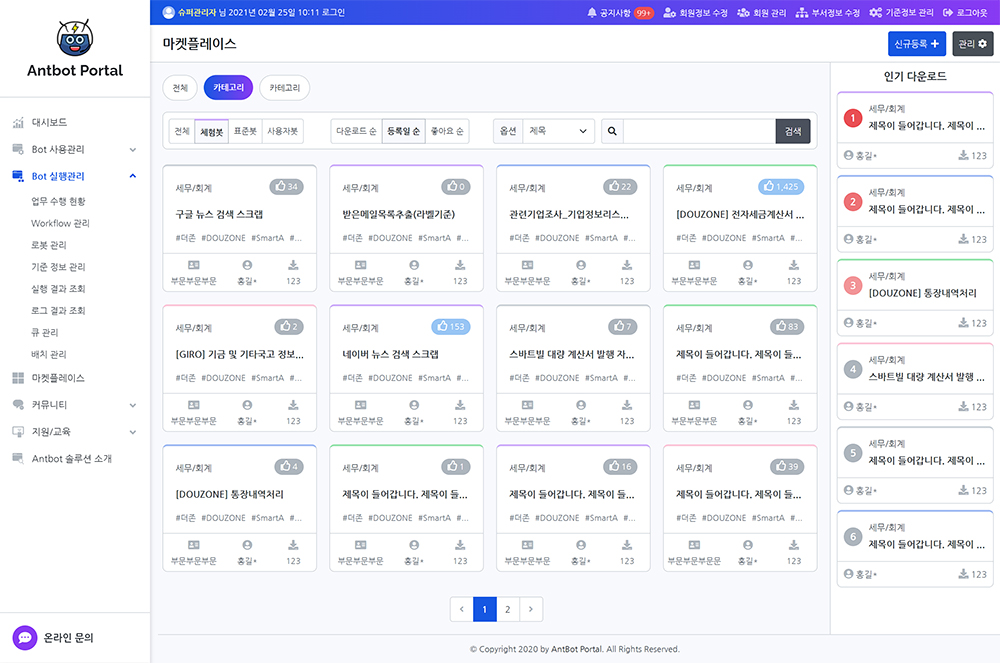This screenshot has height=663, width=1000.
Task: Click the 마켓플레이스 grid icon in sidebar
Action: 18,378
